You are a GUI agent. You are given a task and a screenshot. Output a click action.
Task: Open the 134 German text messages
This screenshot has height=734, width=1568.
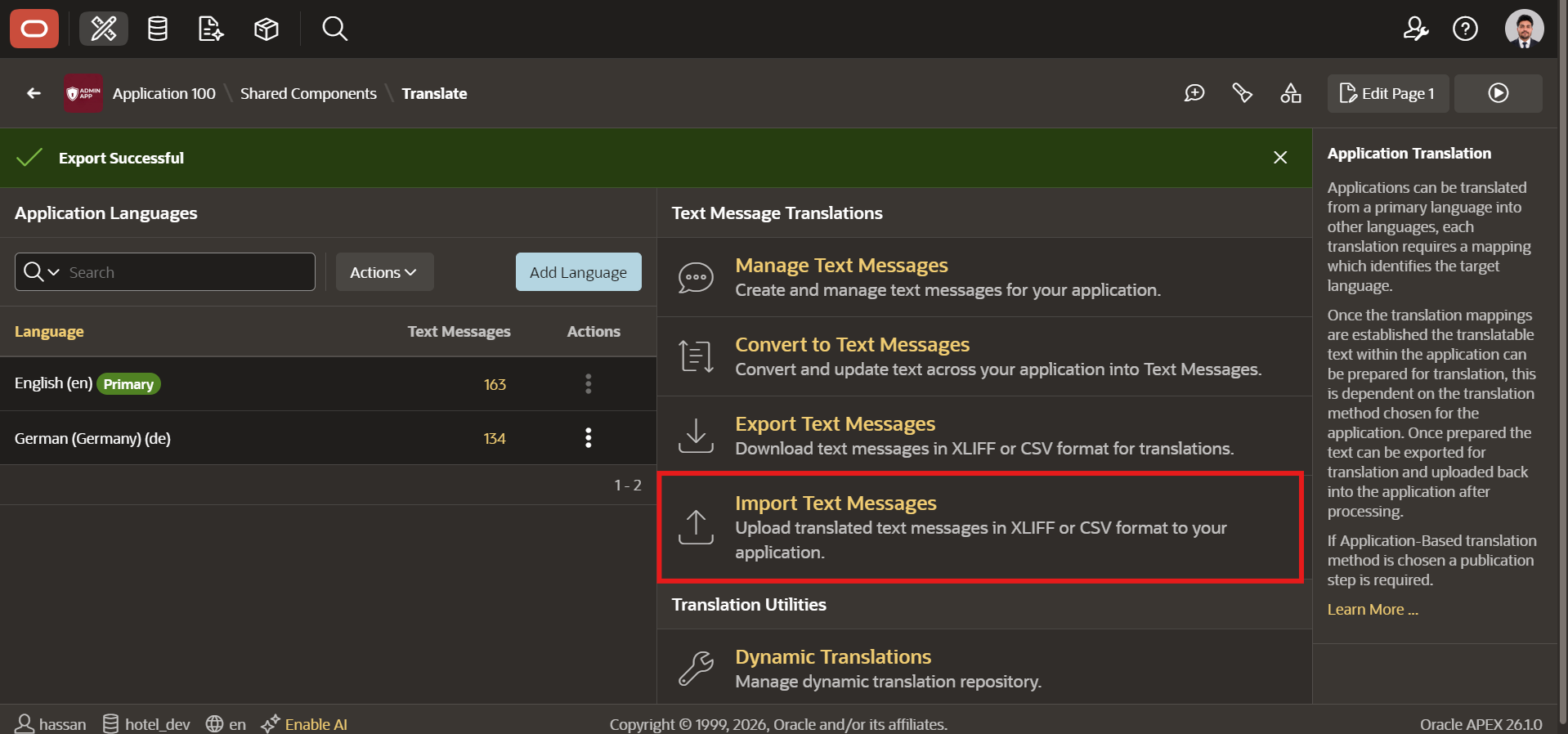point(495,438)
